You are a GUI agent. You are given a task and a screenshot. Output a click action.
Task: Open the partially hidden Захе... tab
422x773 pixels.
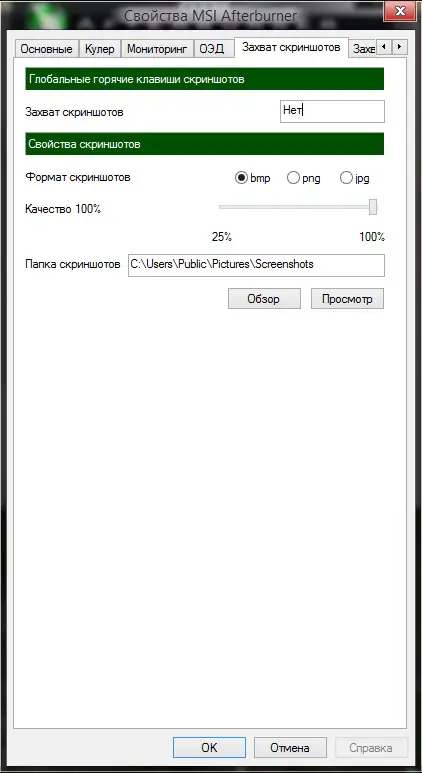pyautogui.click(x=364, y=49)
